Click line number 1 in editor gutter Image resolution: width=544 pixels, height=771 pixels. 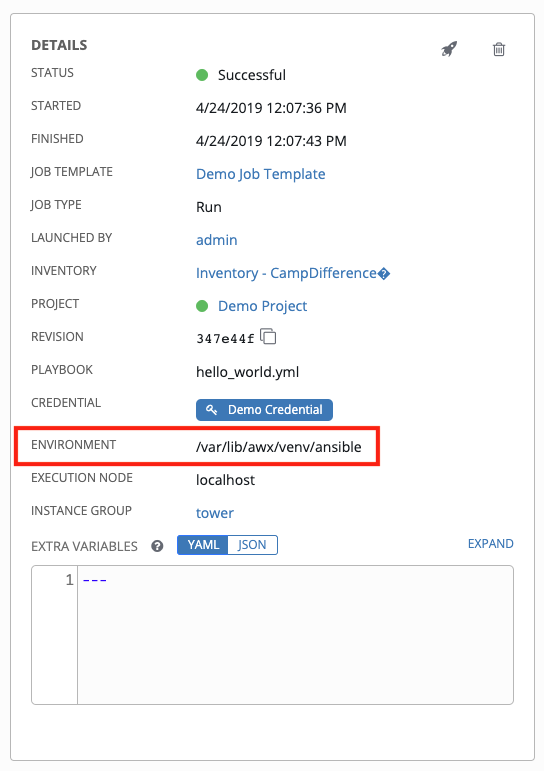[69, 580]
